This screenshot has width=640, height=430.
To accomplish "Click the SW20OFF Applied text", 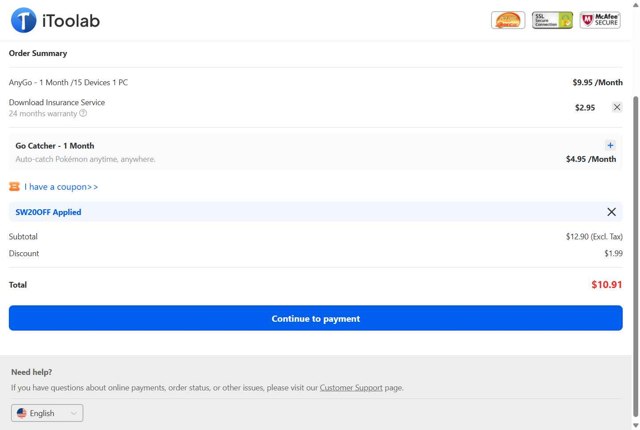I will pyautogui.click(x=48, y=212).
